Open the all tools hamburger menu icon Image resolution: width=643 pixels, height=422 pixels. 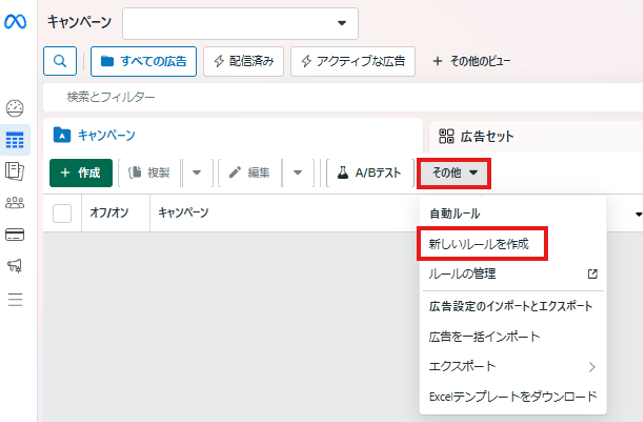(15, 299)
